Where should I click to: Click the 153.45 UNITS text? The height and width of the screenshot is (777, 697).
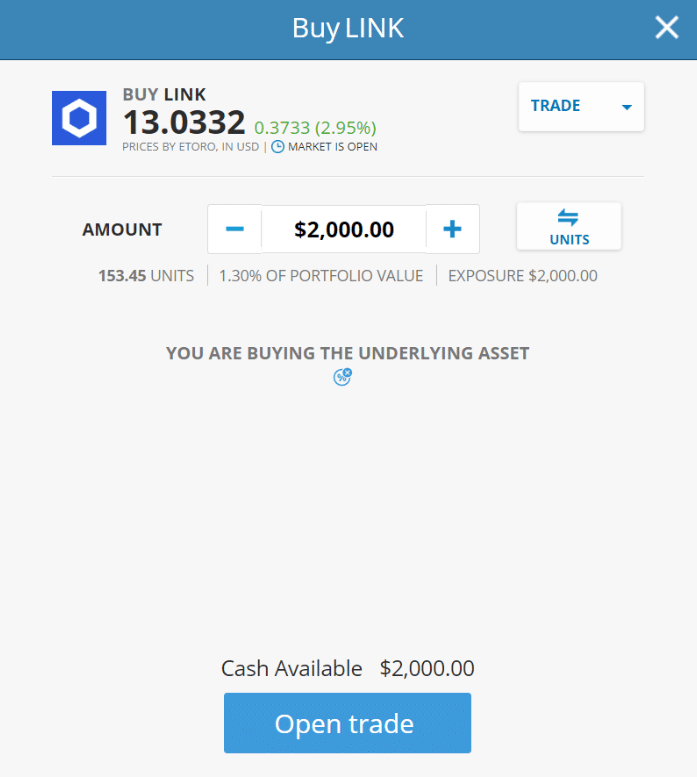click(146, 276)
